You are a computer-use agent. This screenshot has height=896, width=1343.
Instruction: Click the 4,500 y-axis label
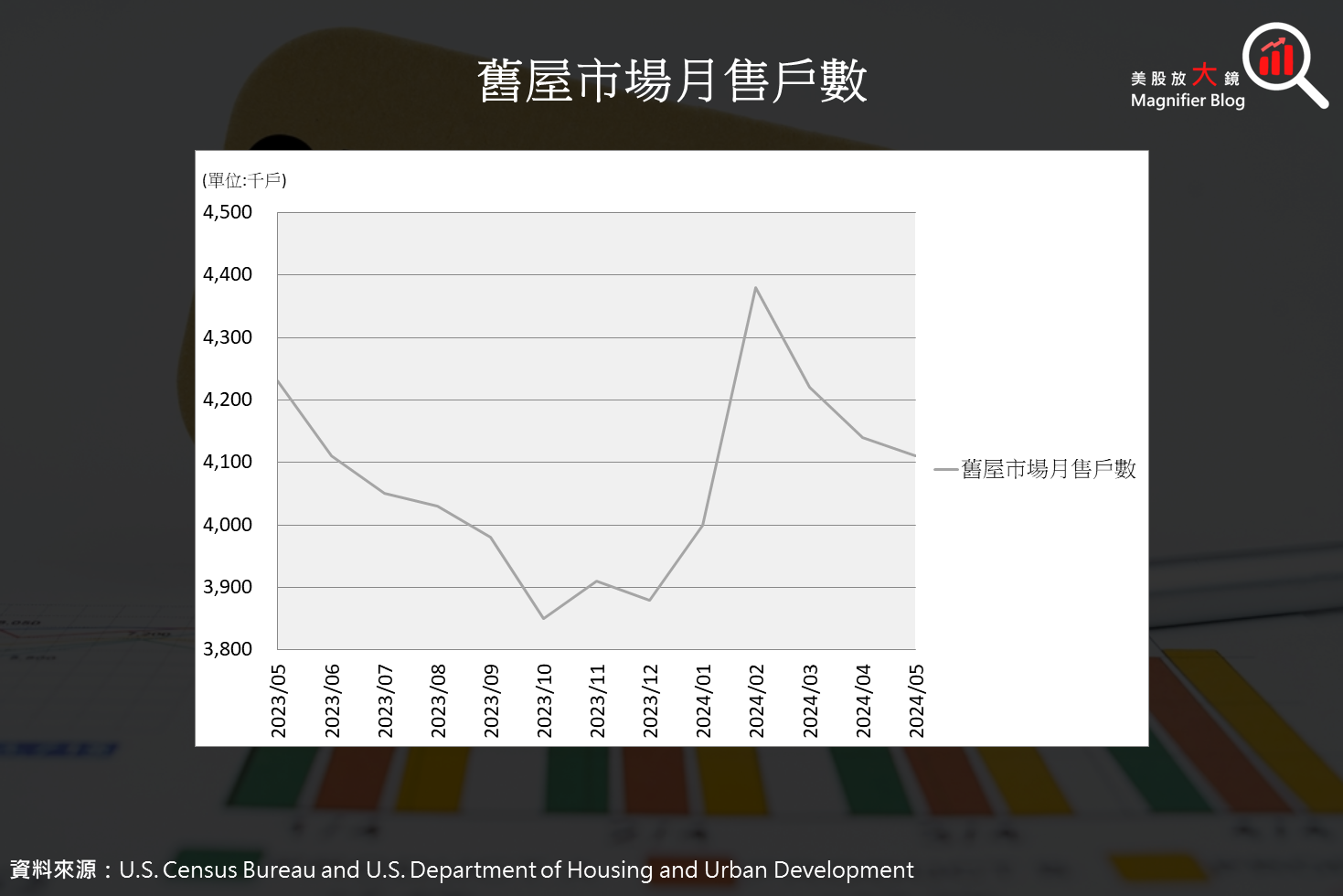[x=228, y=212]
